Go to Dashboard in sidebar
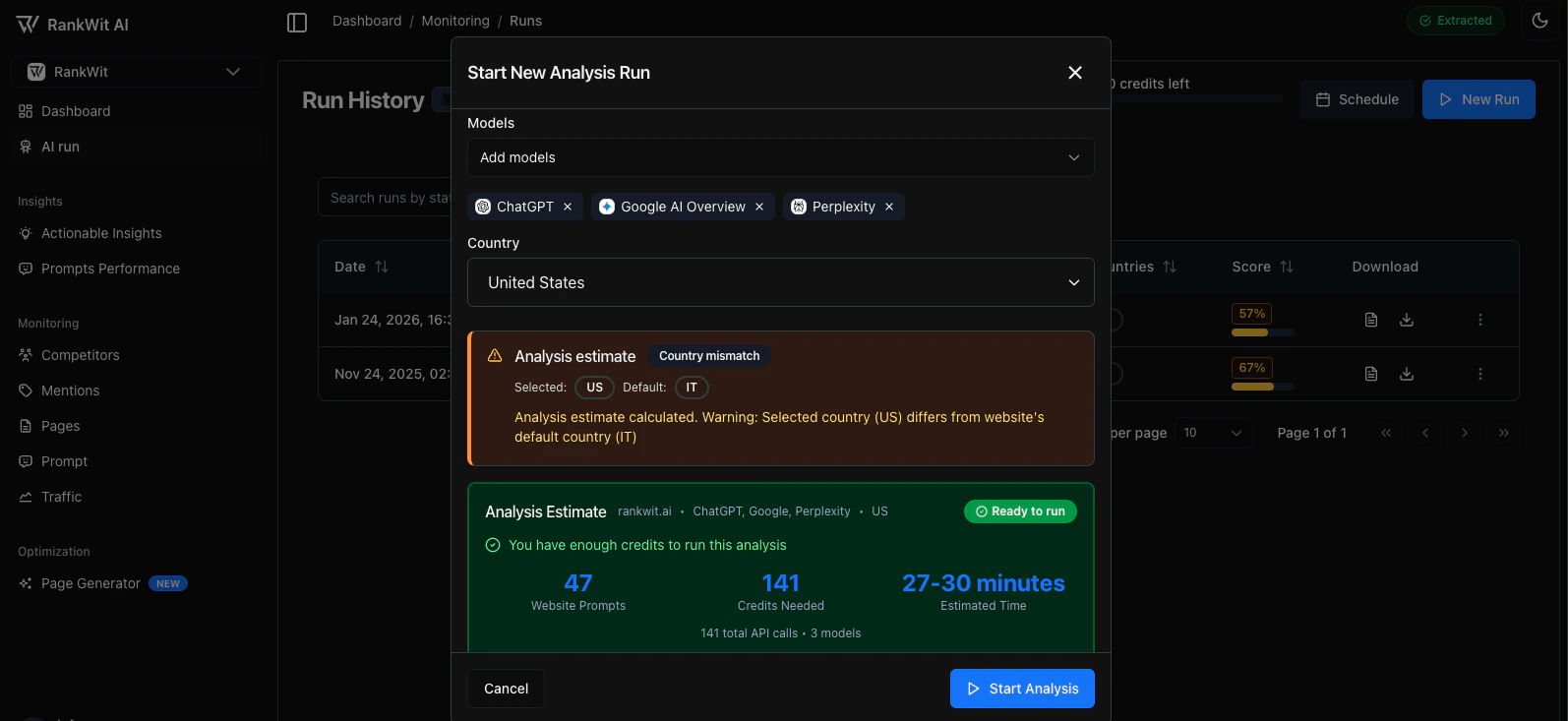This screenshot has height=721, width=1568. (x=135, y=111)
